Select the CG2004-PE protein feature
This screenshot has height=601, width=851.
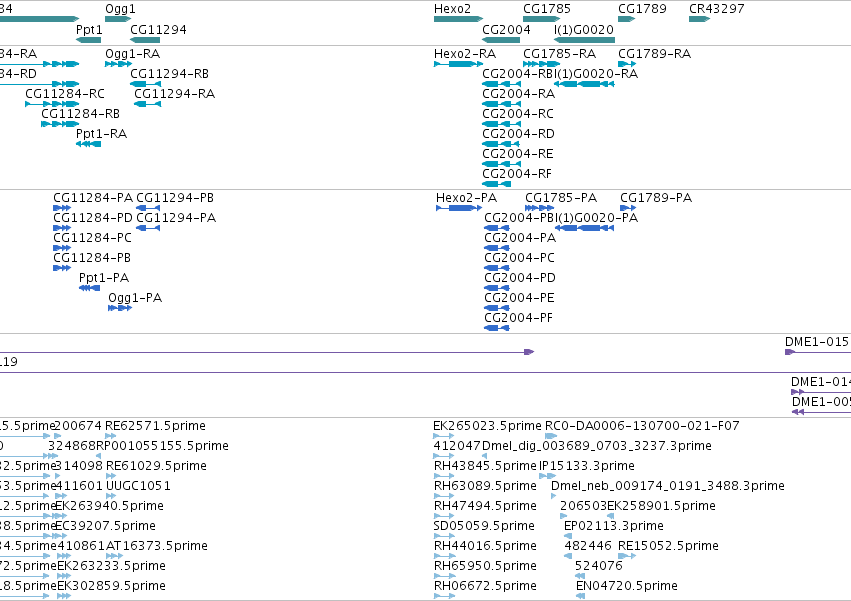pos(497,308)
